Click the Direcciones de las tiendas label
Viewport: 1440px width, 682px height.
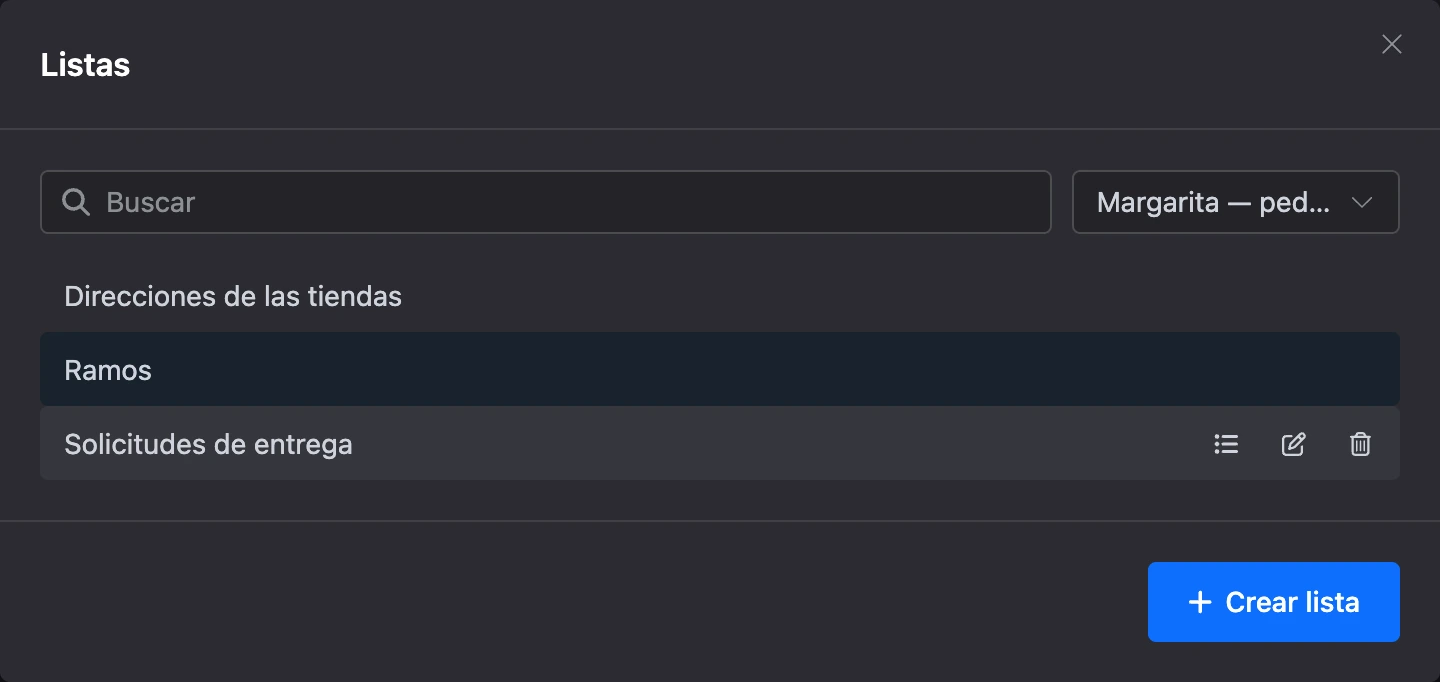coord(233,296)
